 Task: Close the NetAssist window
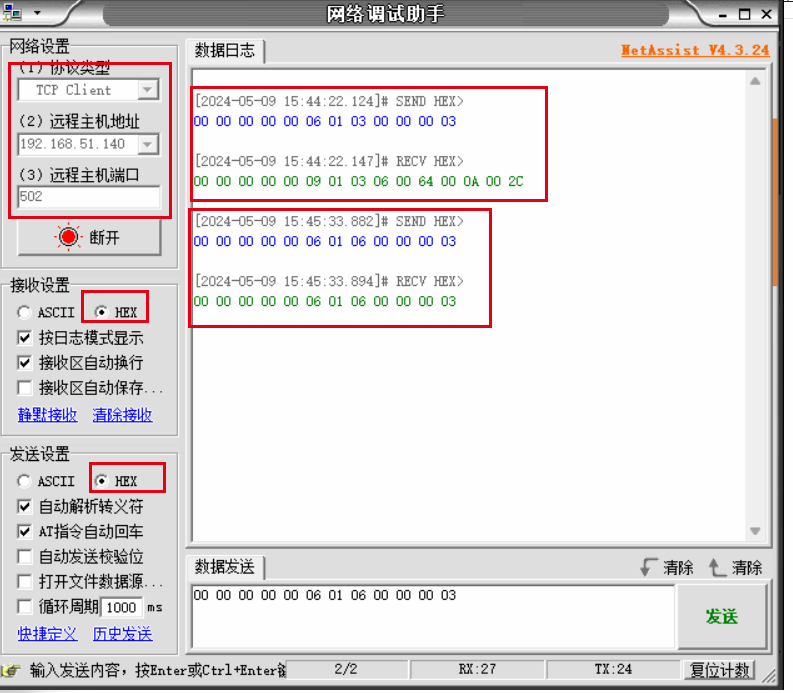tap(767, 14)
